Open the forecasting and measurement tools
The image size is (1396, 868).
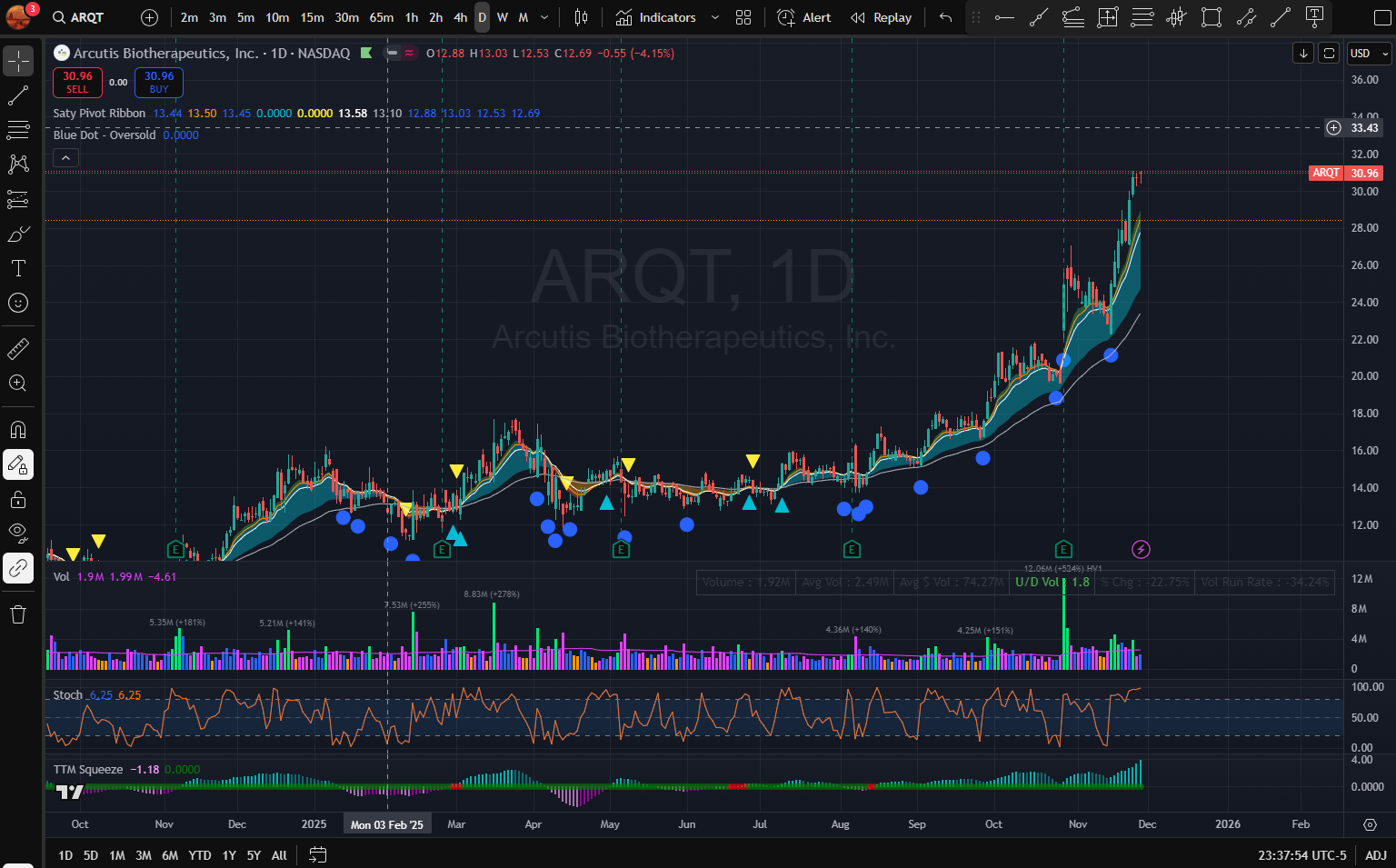tap(18, 199)
